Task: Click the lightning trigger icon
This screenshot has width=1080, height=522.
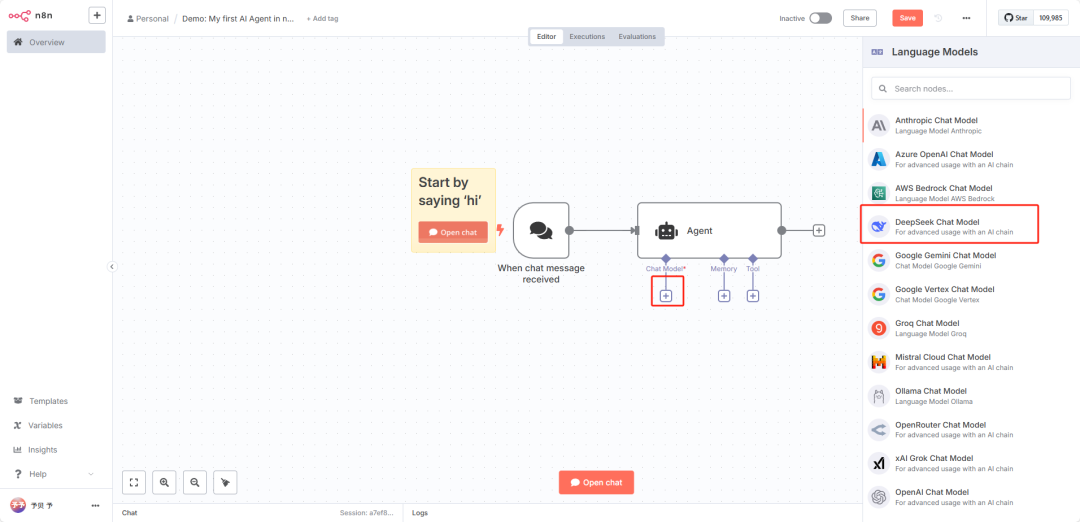Action: [x=500, y=230]
